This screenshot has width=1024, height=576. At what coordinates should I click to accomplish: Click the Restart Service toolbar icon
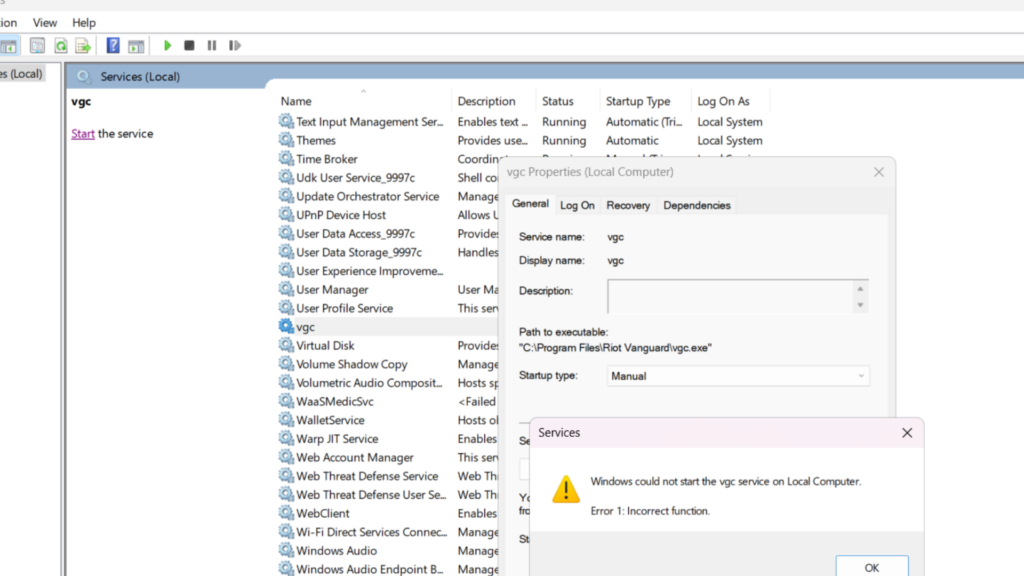tap(235, 46)
